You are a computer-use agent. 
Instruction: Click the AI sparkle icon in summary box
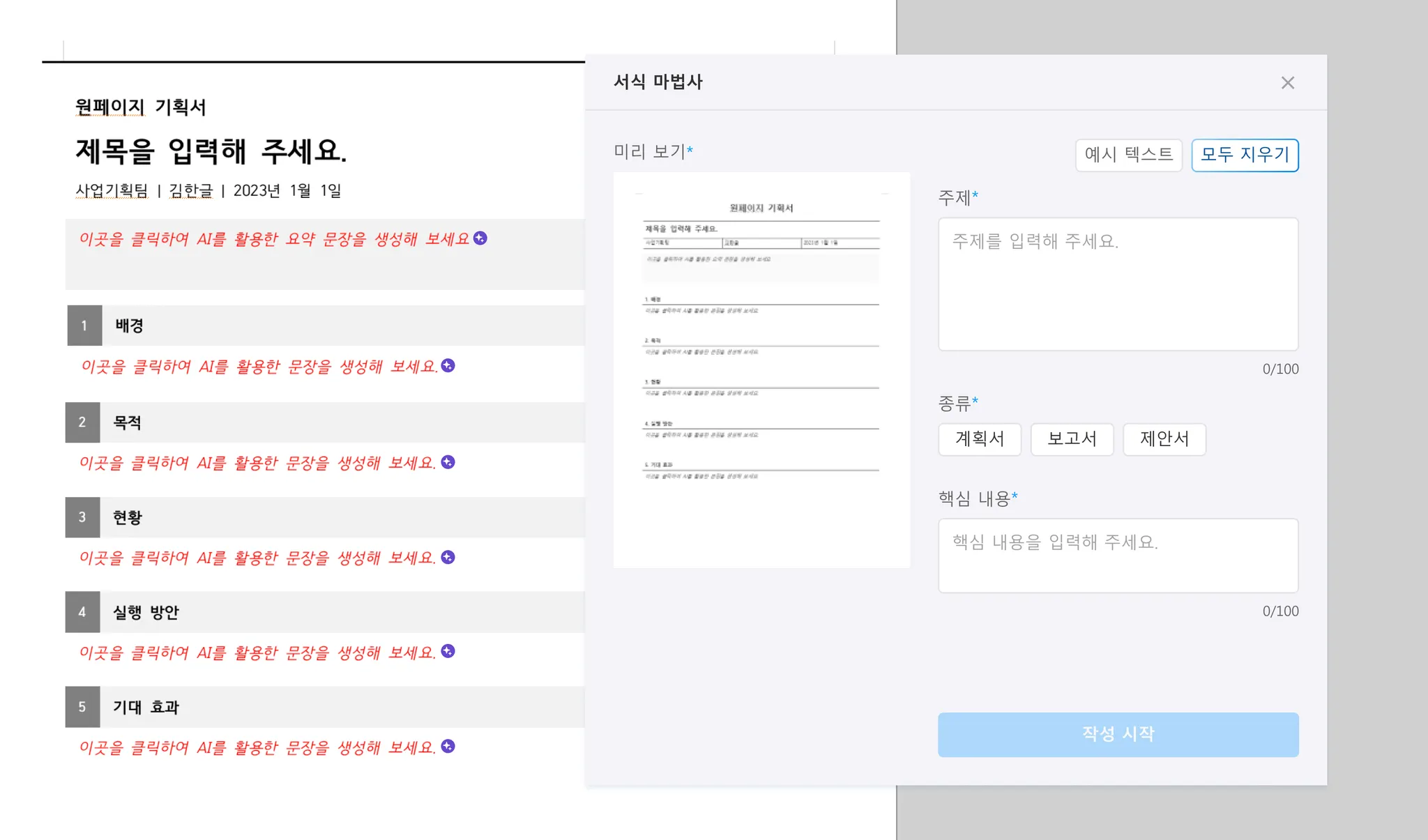point(480,238)
